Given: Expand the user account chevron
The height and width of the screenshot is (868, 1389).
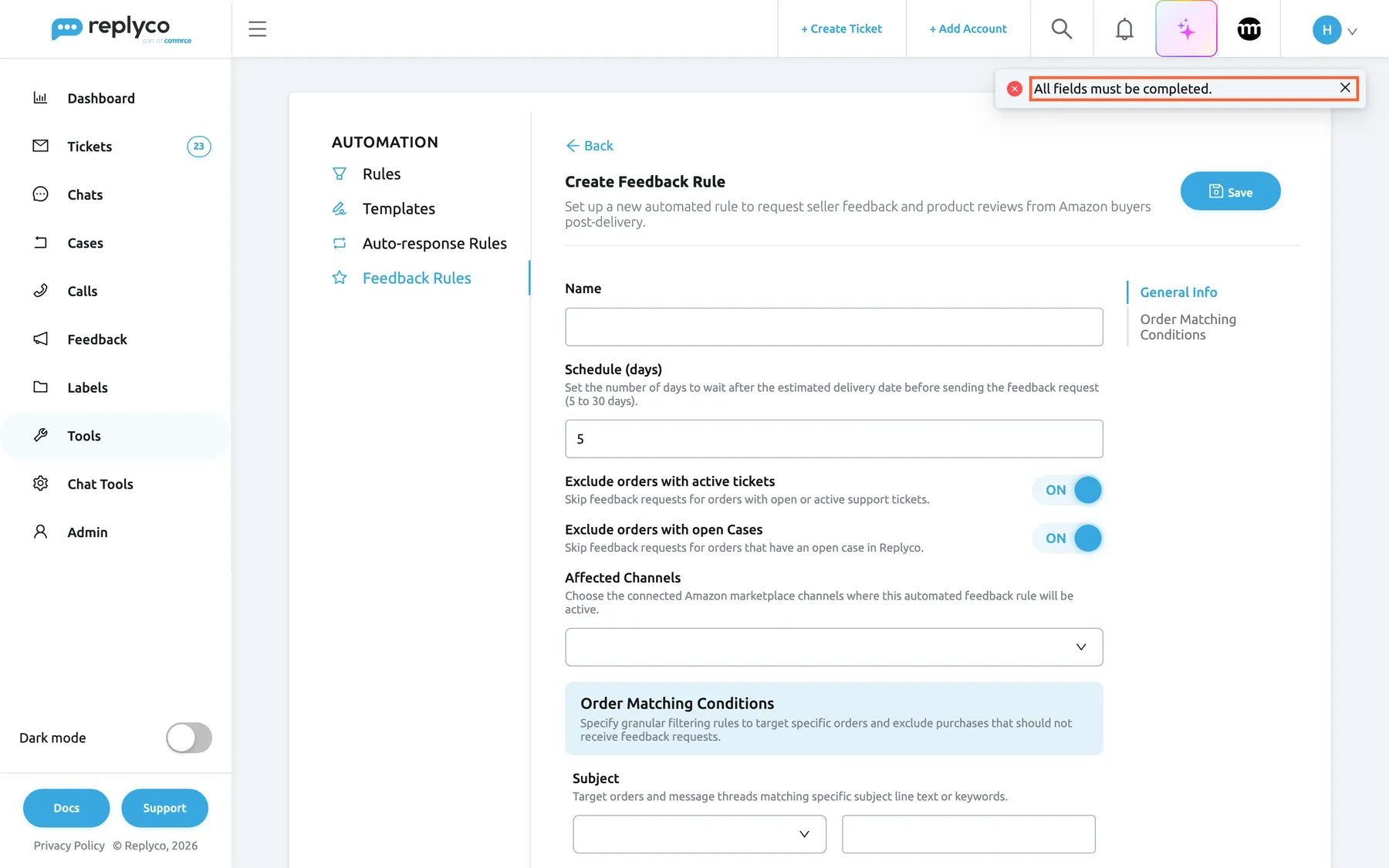Looking at the screenshot, I should pyautogui.click(x=1352, y=32).
